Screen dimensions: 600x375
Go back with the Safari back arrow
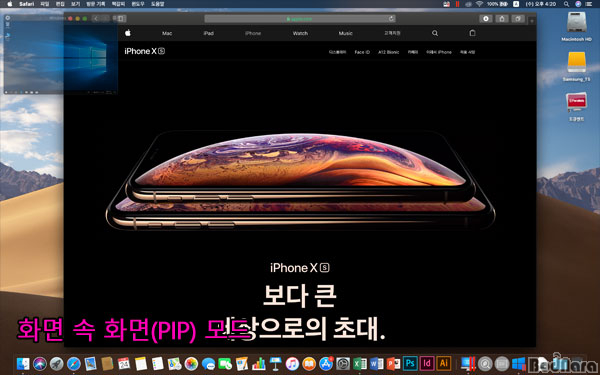[x=96, y=18]
